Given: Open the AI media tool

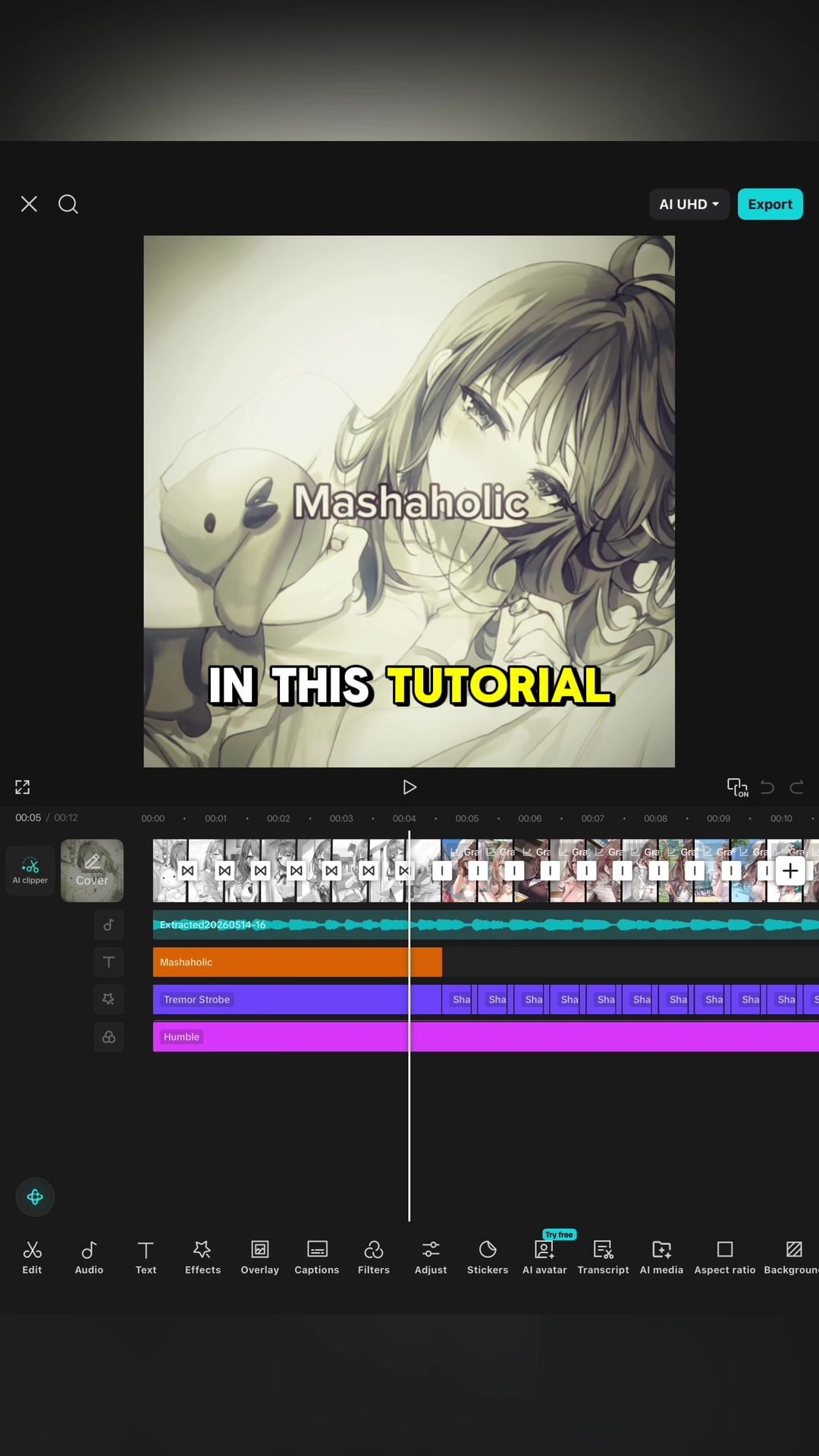Looking at the screenshot, I should pos(661,1257).
